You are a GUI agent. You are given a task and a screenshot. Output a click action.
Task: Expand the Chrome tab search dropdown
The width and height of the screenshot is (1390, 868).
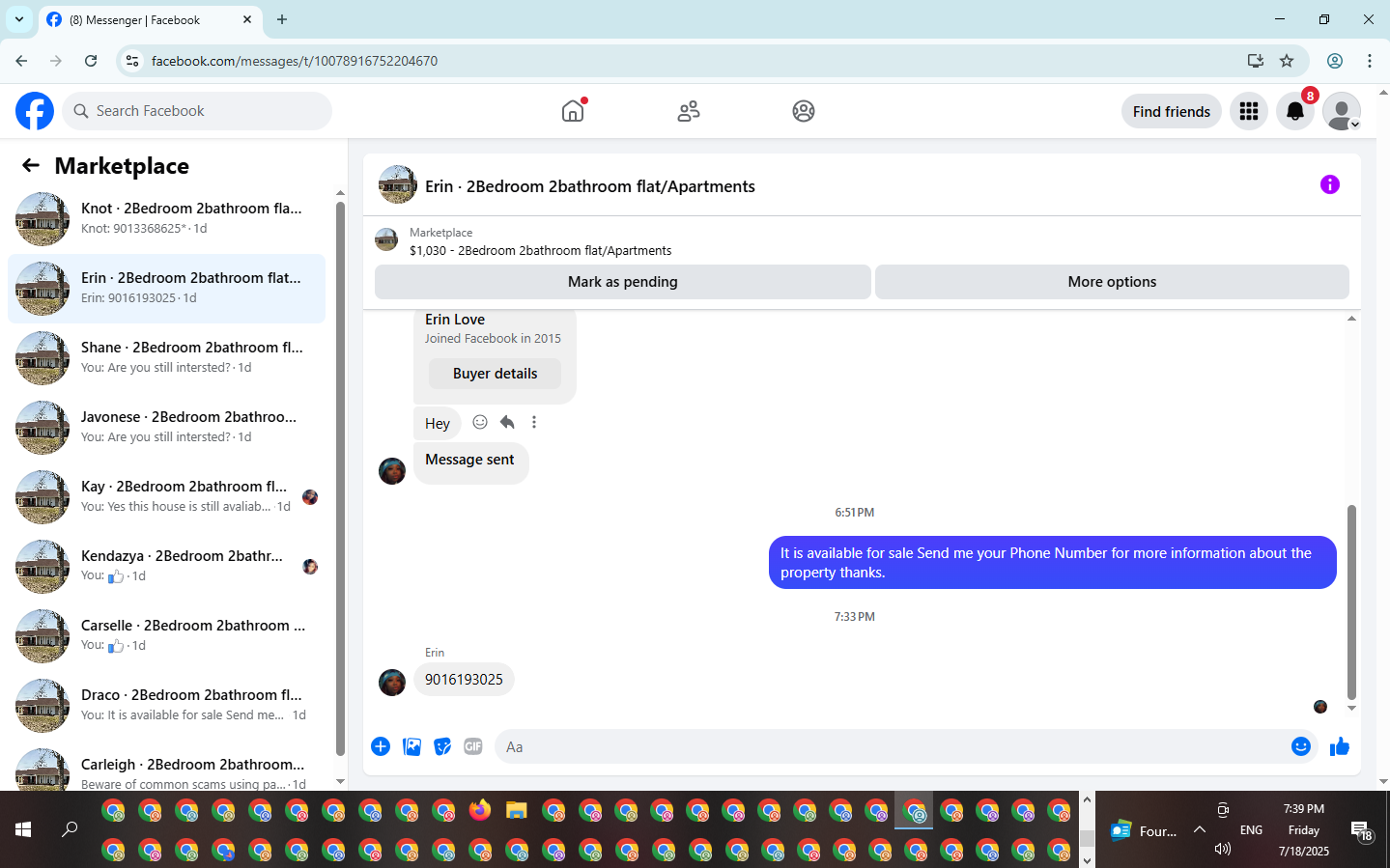[19, 19]
